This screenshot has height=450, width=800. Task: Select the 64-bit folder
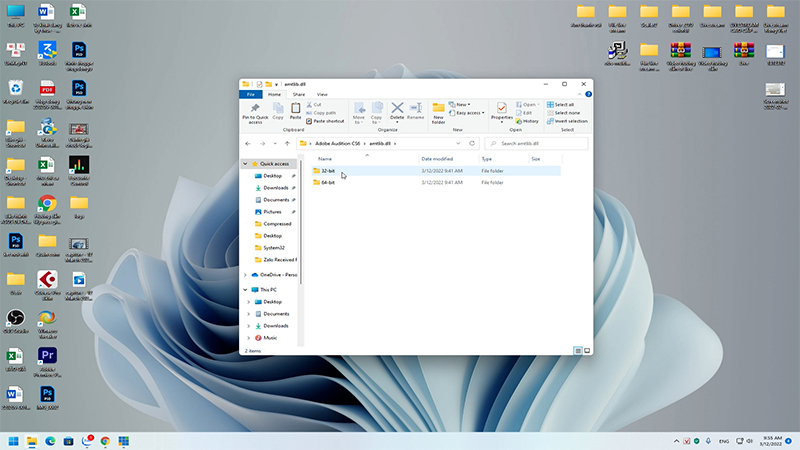click(329, 182)
